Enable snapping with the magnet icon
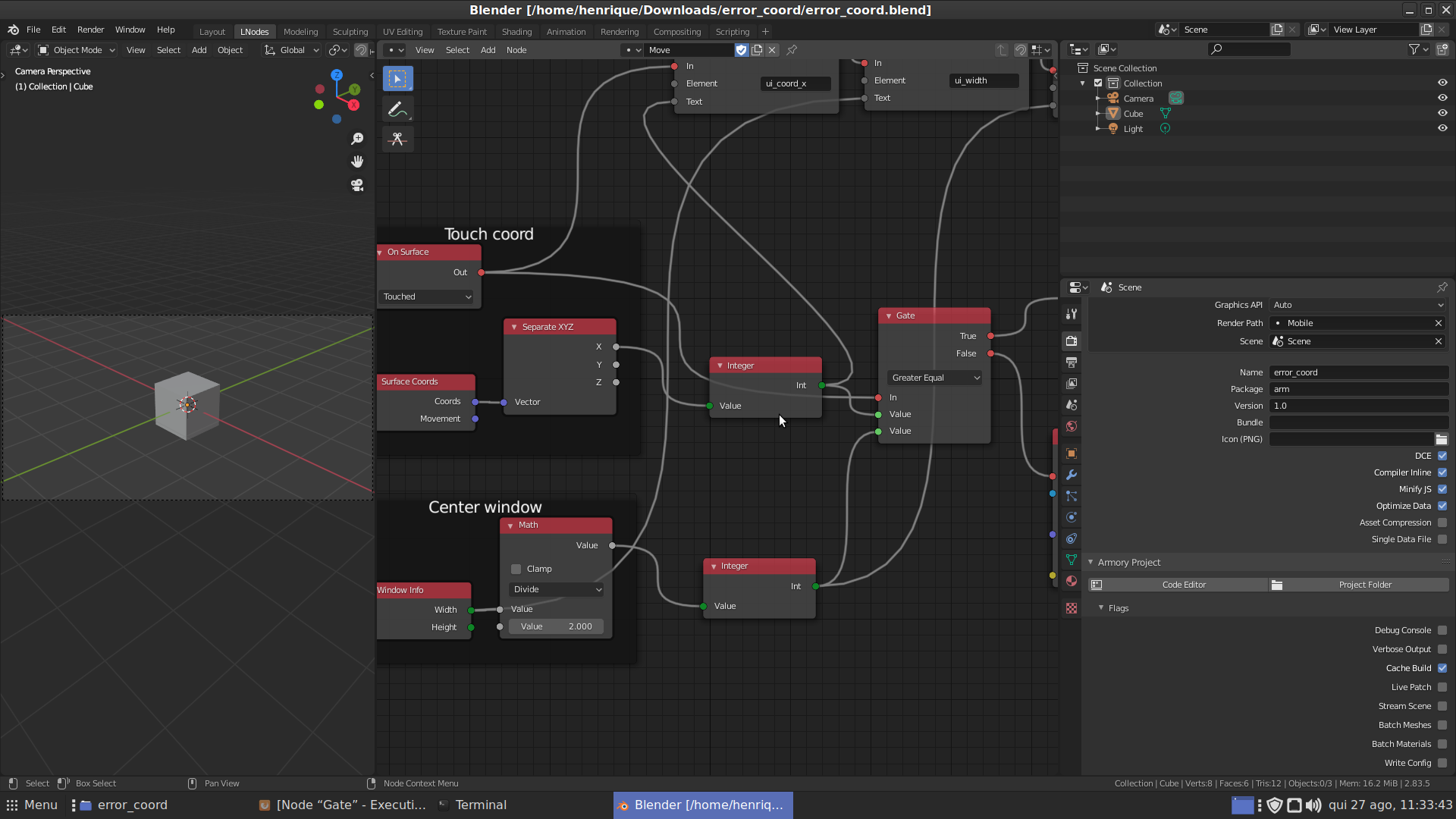Image resolution: width=1456 pixels, height=819 pixels. pyautogui.click(x=1020, y=49)
